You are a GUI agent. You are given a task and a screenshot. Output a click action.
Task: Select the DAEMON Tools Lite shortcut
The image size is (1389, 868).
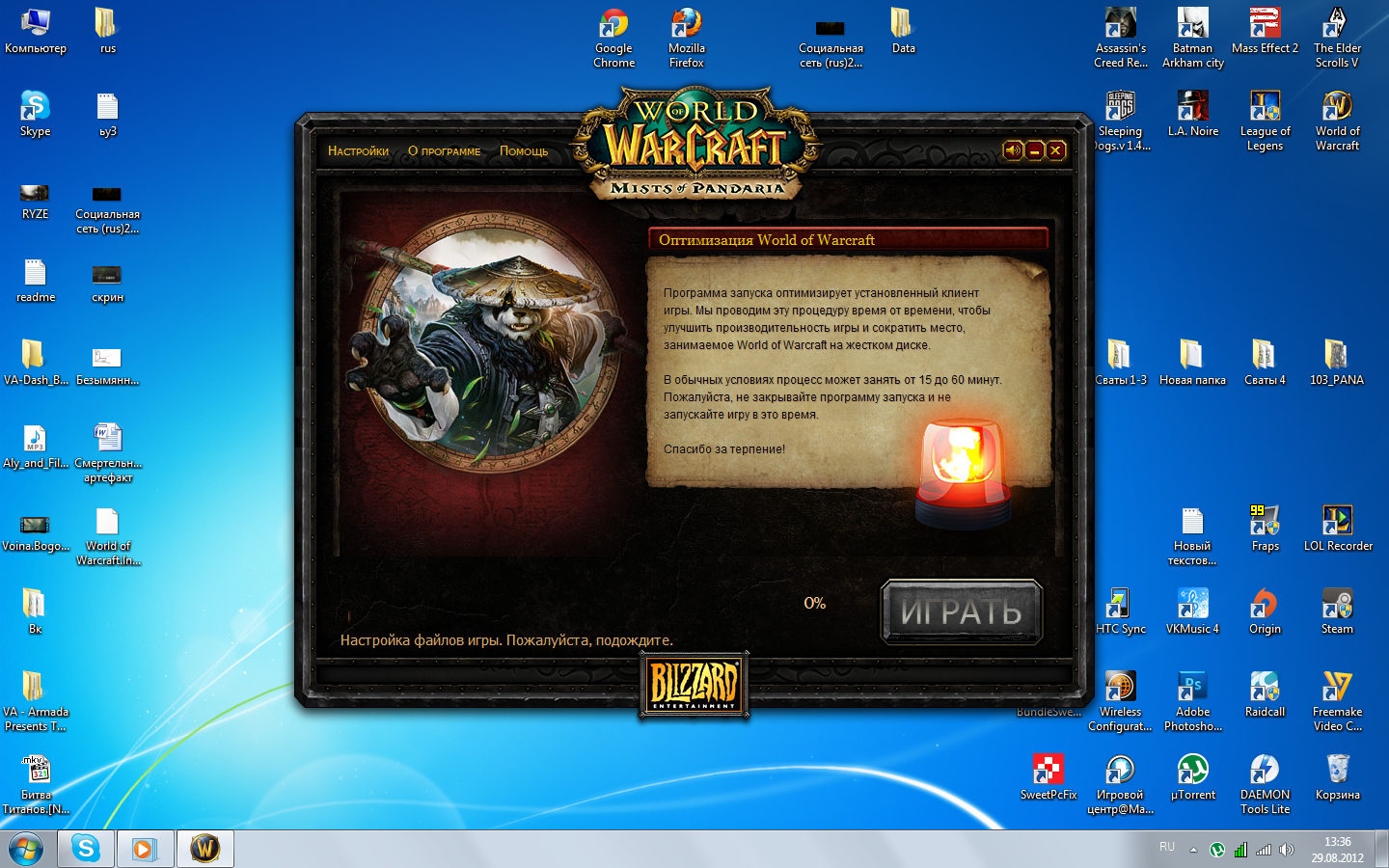pyautogui.click(x=1265, y=785)
